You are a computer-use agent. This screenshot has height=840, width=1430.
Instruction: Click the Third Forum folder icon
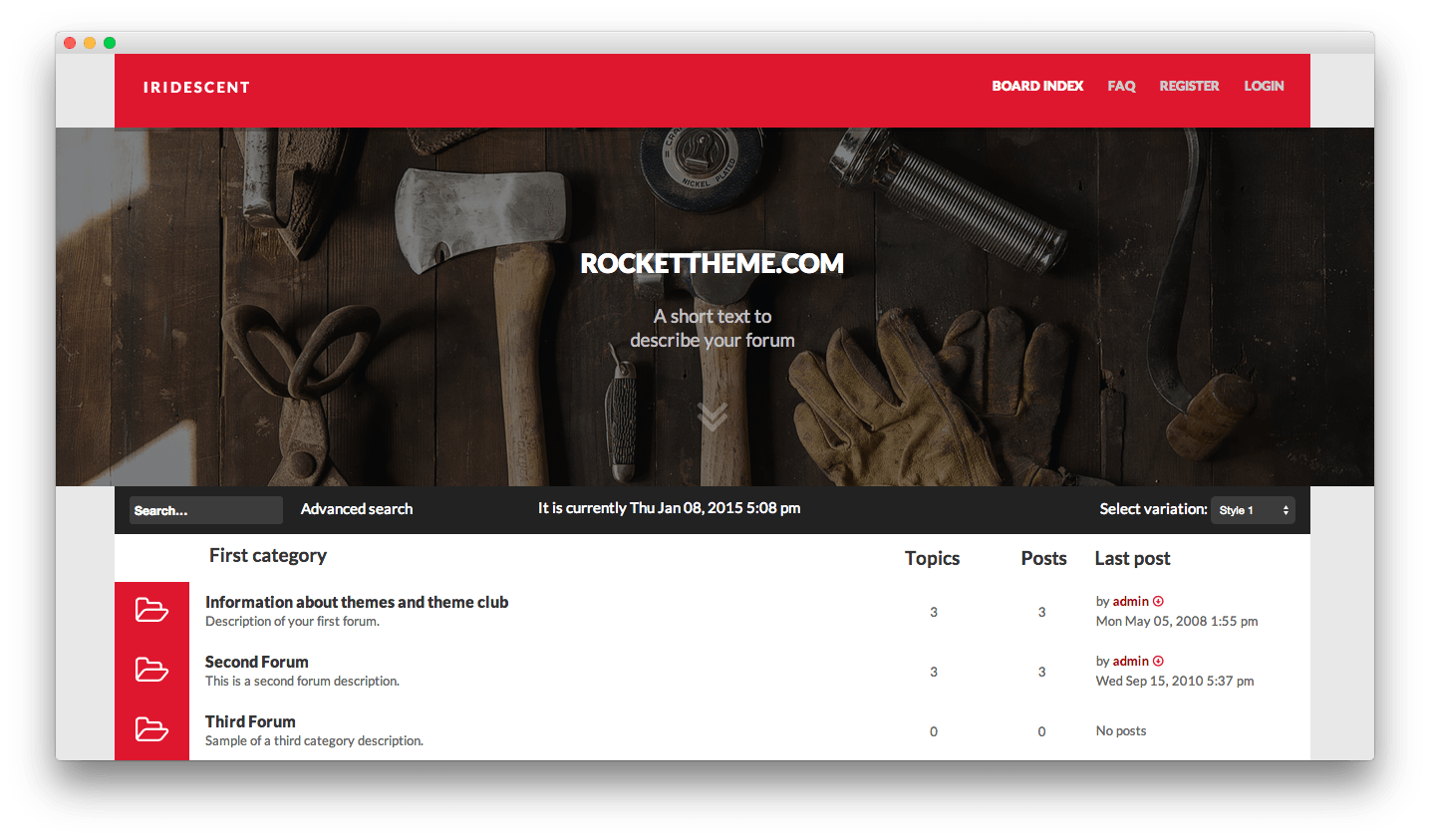point(151,729)
